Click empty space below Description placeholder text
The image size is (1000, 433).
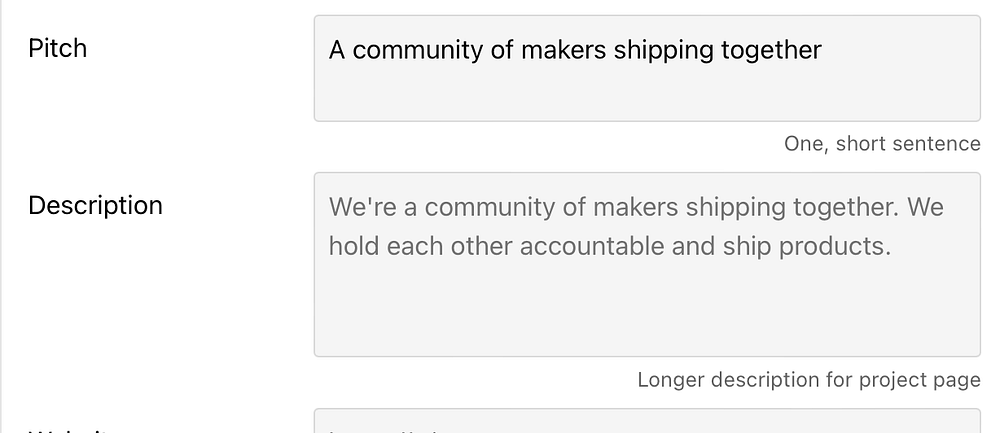(x=646, y=312)
